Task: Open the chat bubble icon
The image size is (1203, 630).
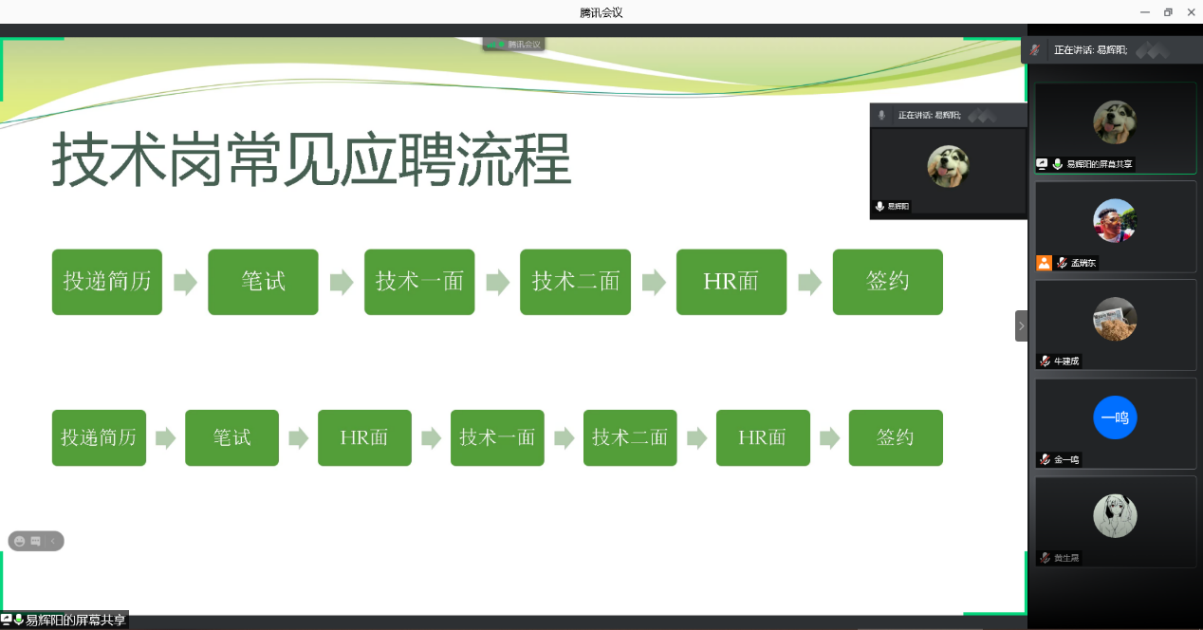Action: pyautogui.click(x=35, y=541)
